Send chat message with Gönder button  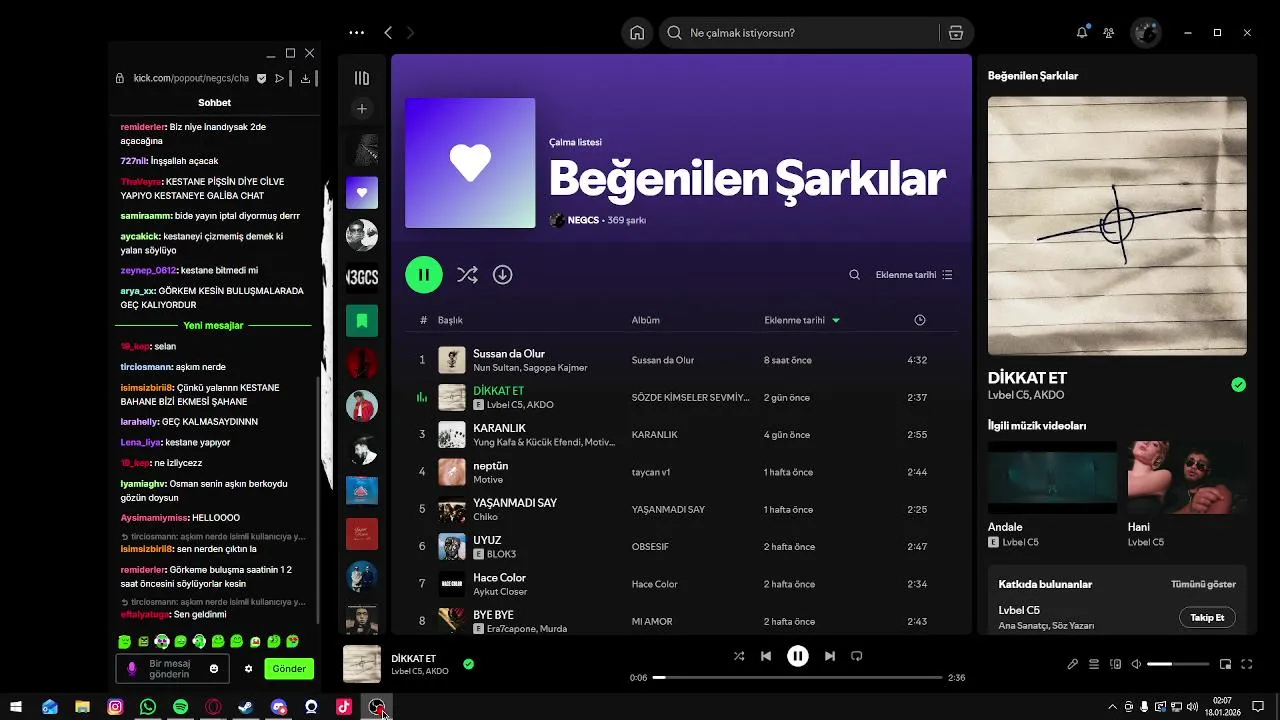[289, 668]
